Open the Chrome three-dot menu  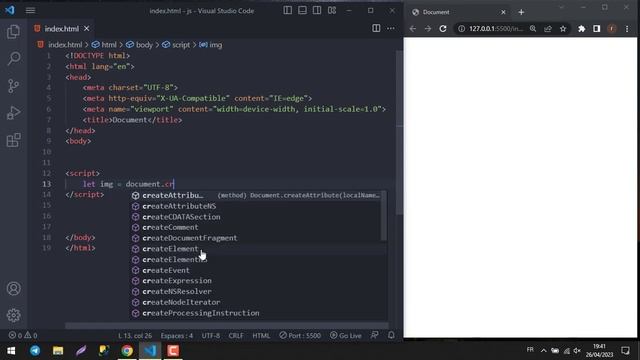coord(627,29)
